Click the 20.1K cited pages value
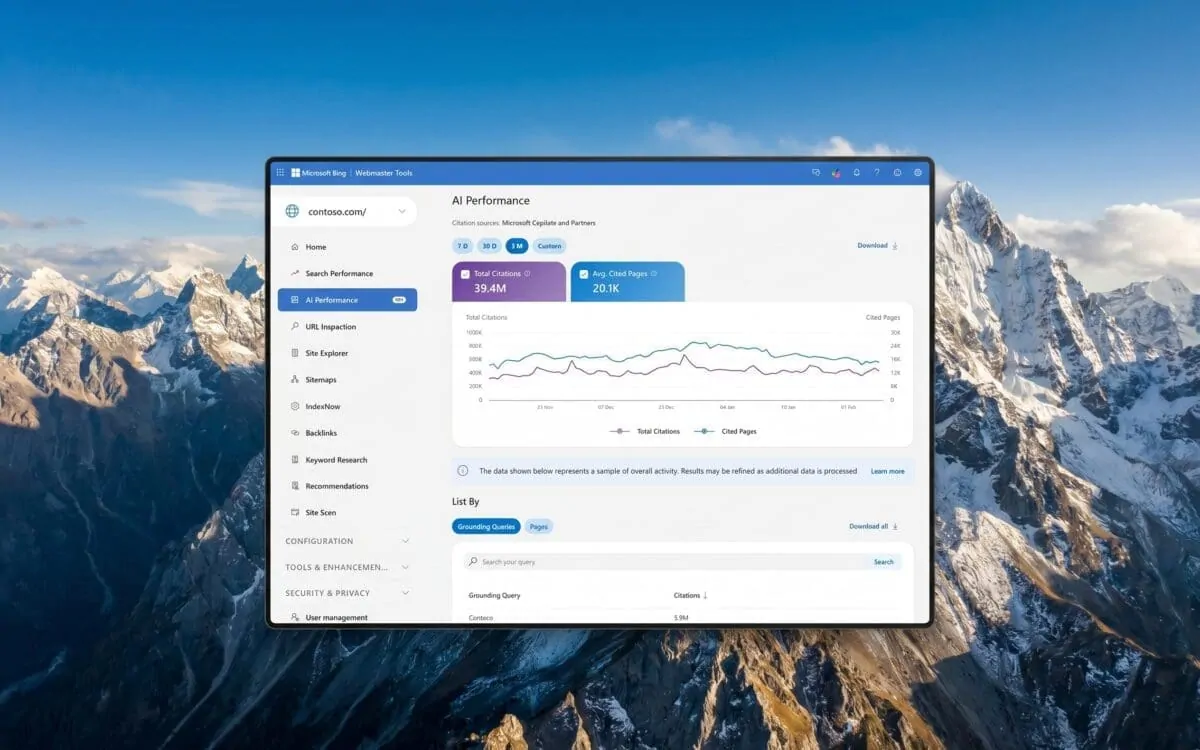Image resolution: width=1200 pixels, height=750 pixels. pos(607,288)
